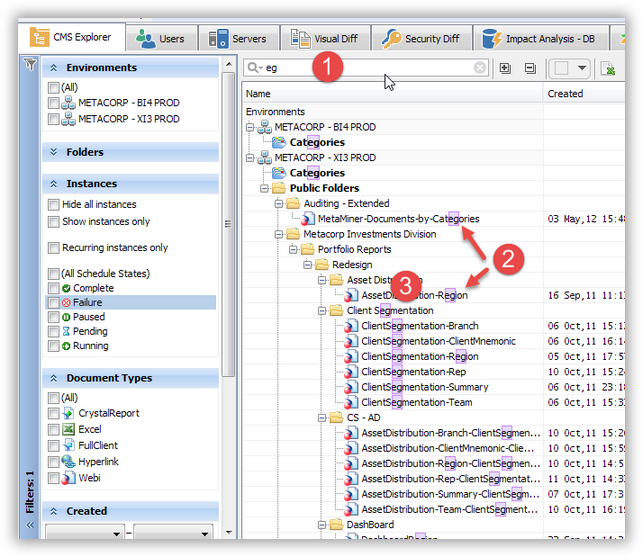Image resolution: width=643 pixels, height=557 pixels.
Task: Open the Visual Diff tab
Action: click(x=325, y=39)
